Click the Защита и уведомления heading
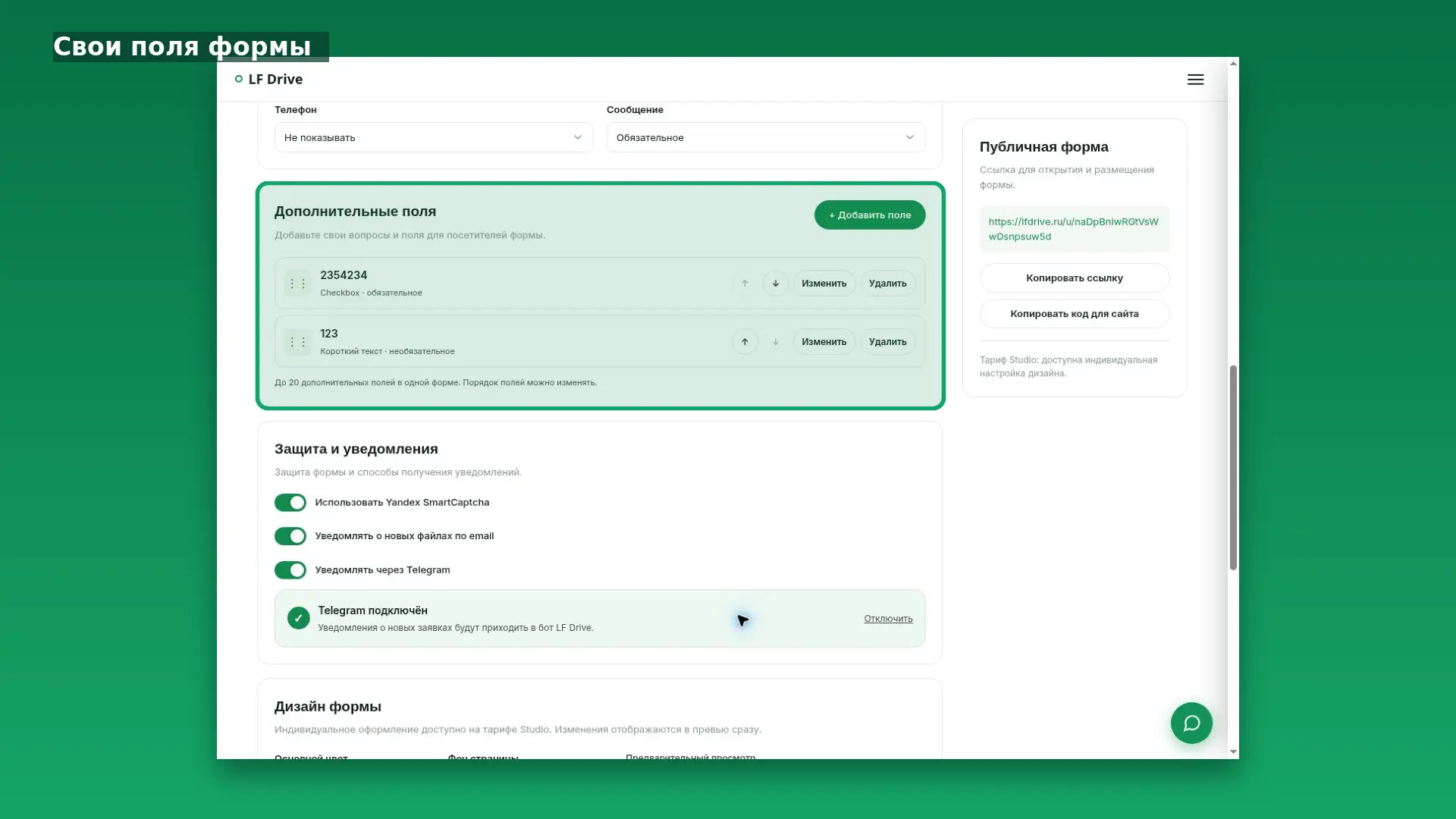 [x=356, y=449]
